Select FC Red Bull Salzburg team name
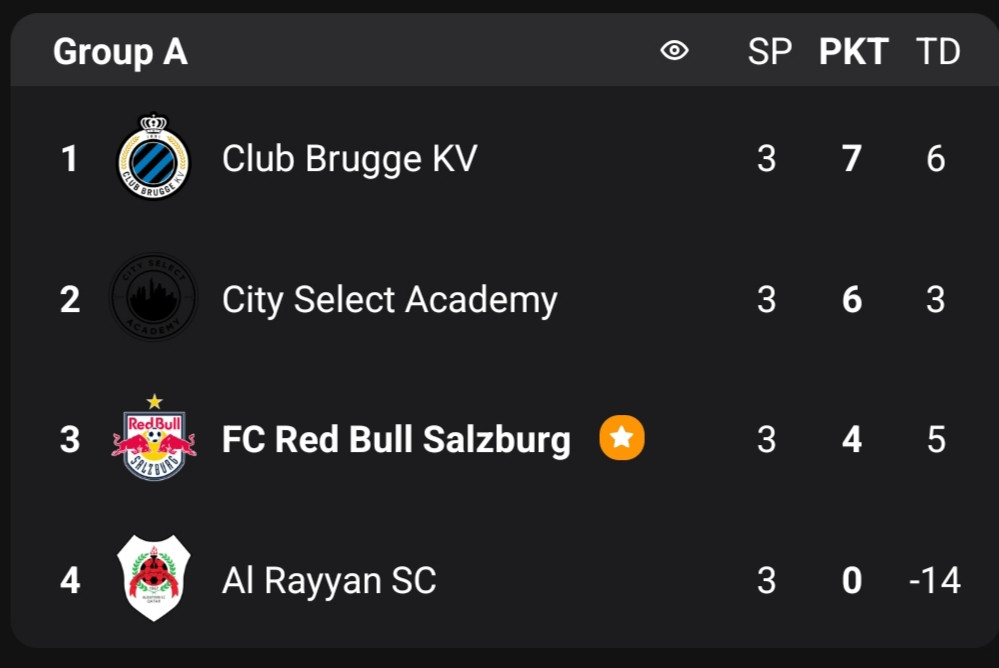The width and height of the screenshot is (999, 668). (396, 439)
